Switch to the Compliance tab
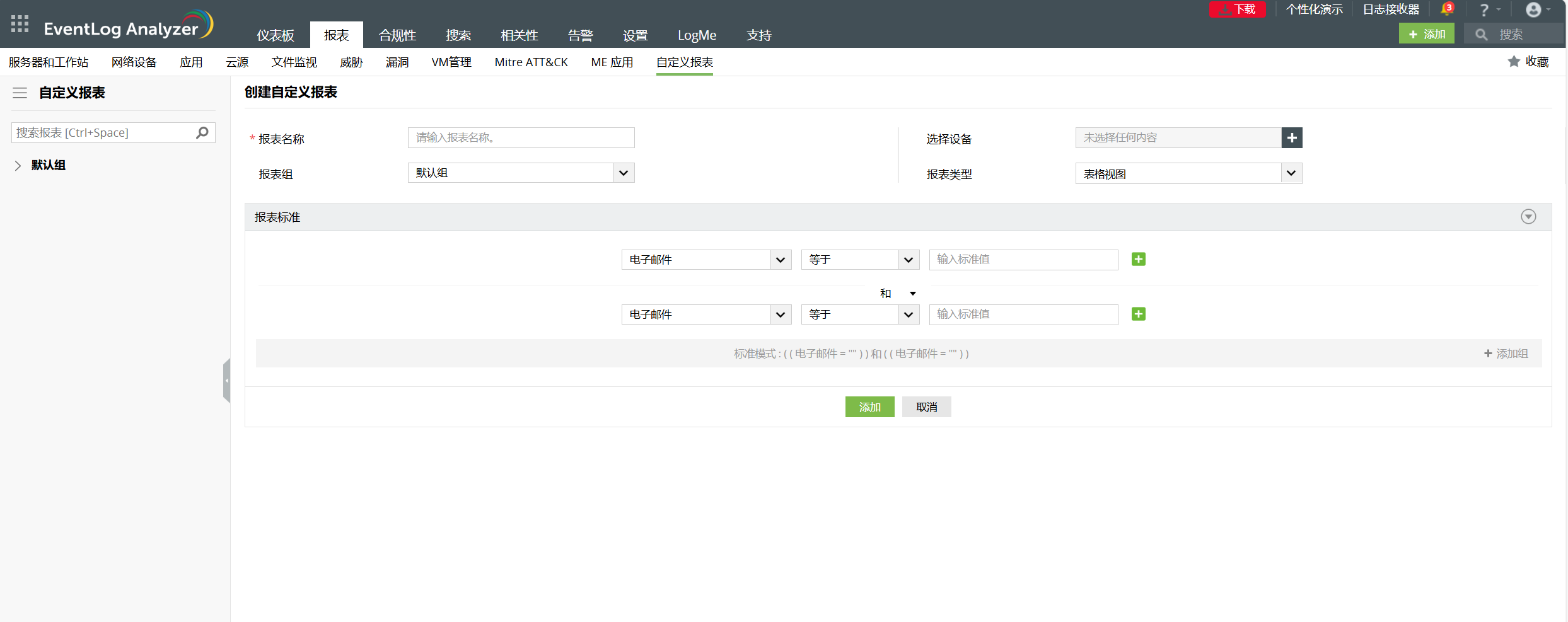 coord(397,35)
